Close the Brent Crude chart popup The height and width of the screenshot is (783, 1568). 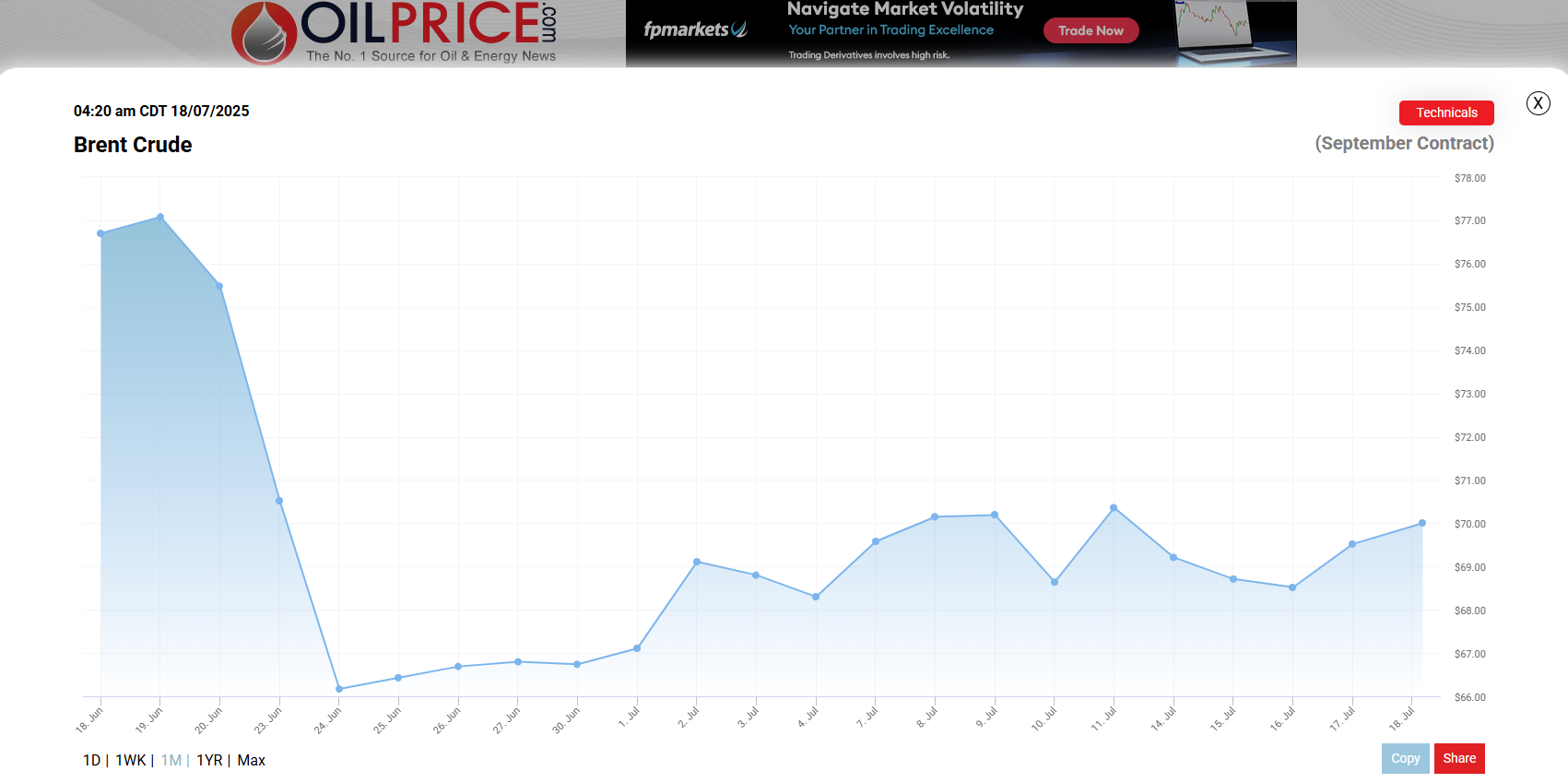pos(1538,103)
